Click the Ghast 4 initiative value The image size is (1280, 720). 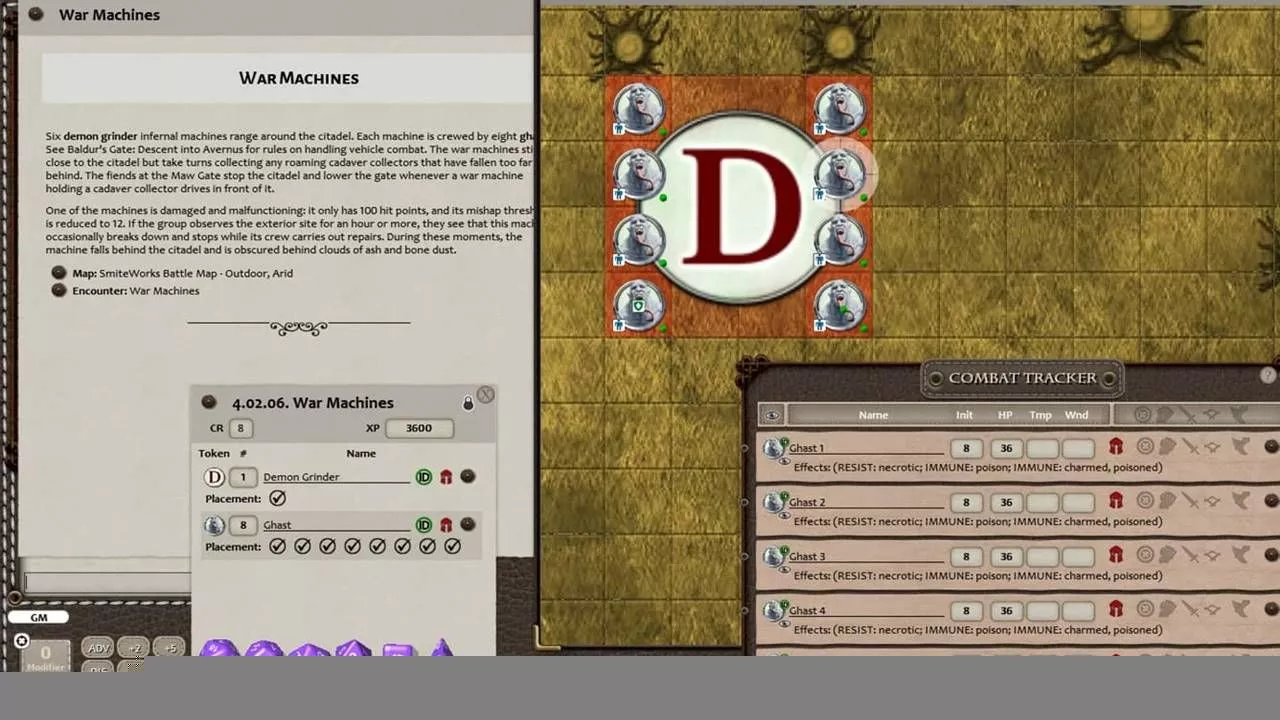click(966, 610)
